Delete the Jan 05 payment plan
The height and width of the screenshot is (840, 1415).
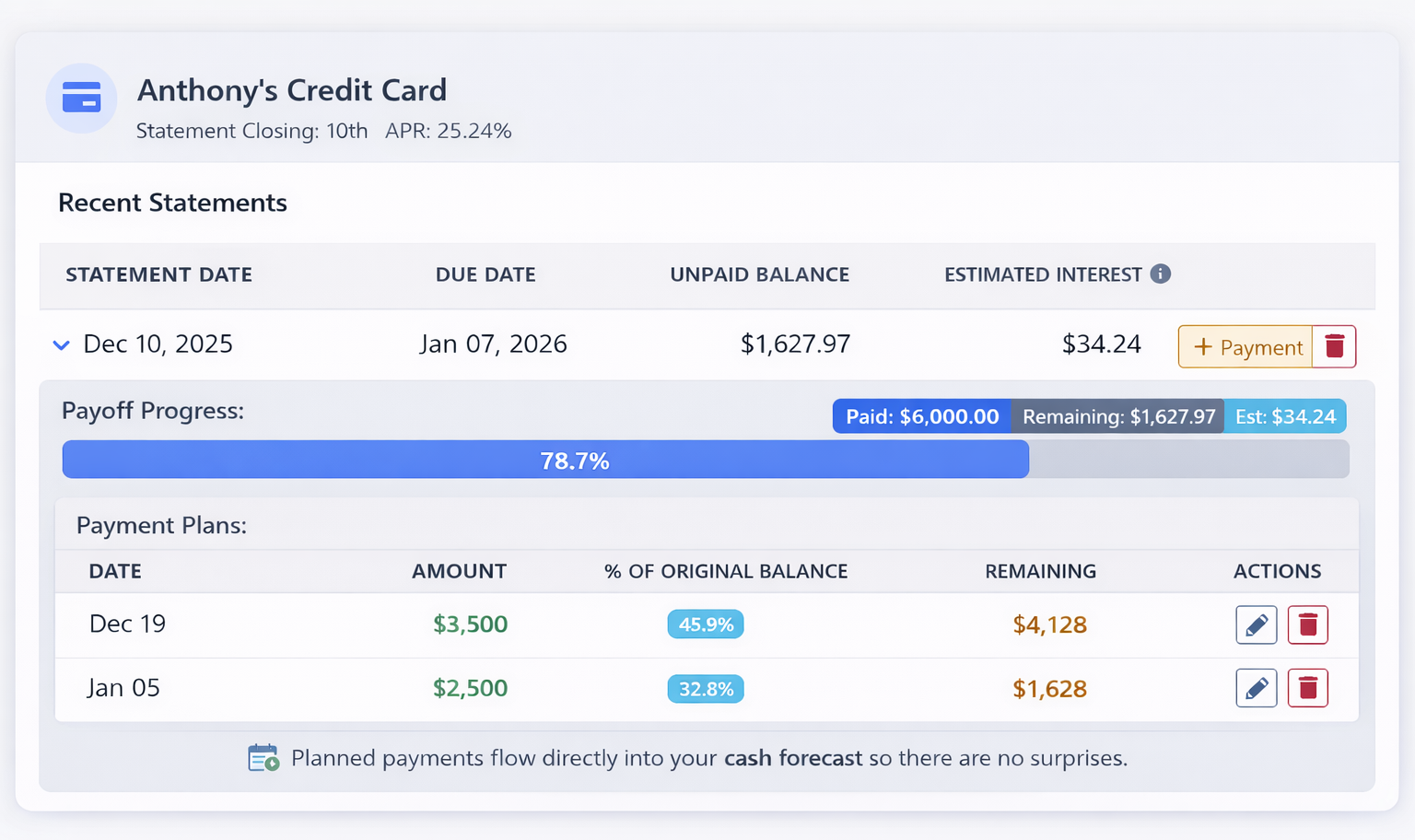pyautogui.click(x=1307, y=688)
